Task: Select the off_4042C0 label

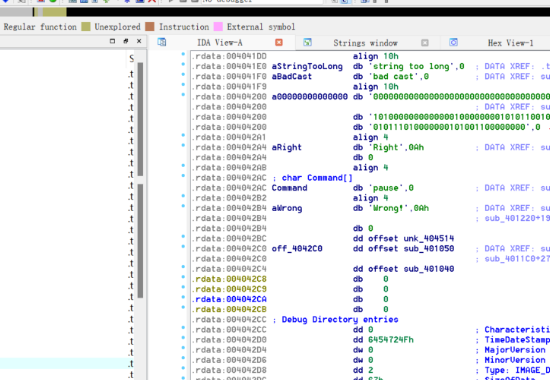Action: pos(297,249)
